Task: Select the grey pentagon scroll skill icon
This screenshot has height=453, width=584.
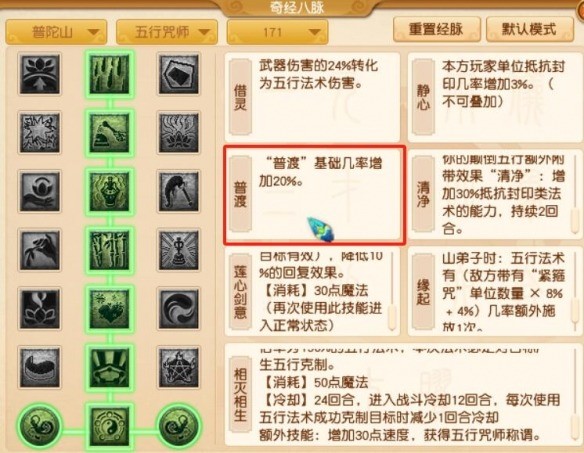Action: click(x=179, y=74)
